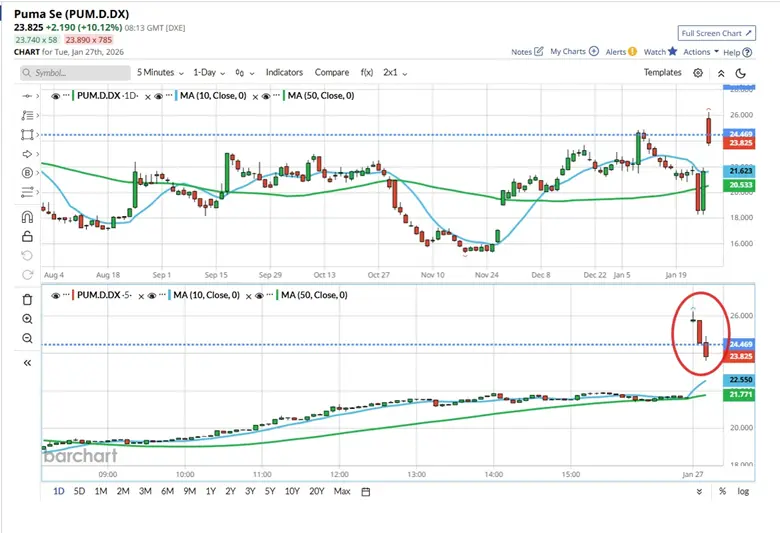Open the f(x) expressions menu
Image resolution: width=780 pixels, height=533 pixels.
point(367,72)
